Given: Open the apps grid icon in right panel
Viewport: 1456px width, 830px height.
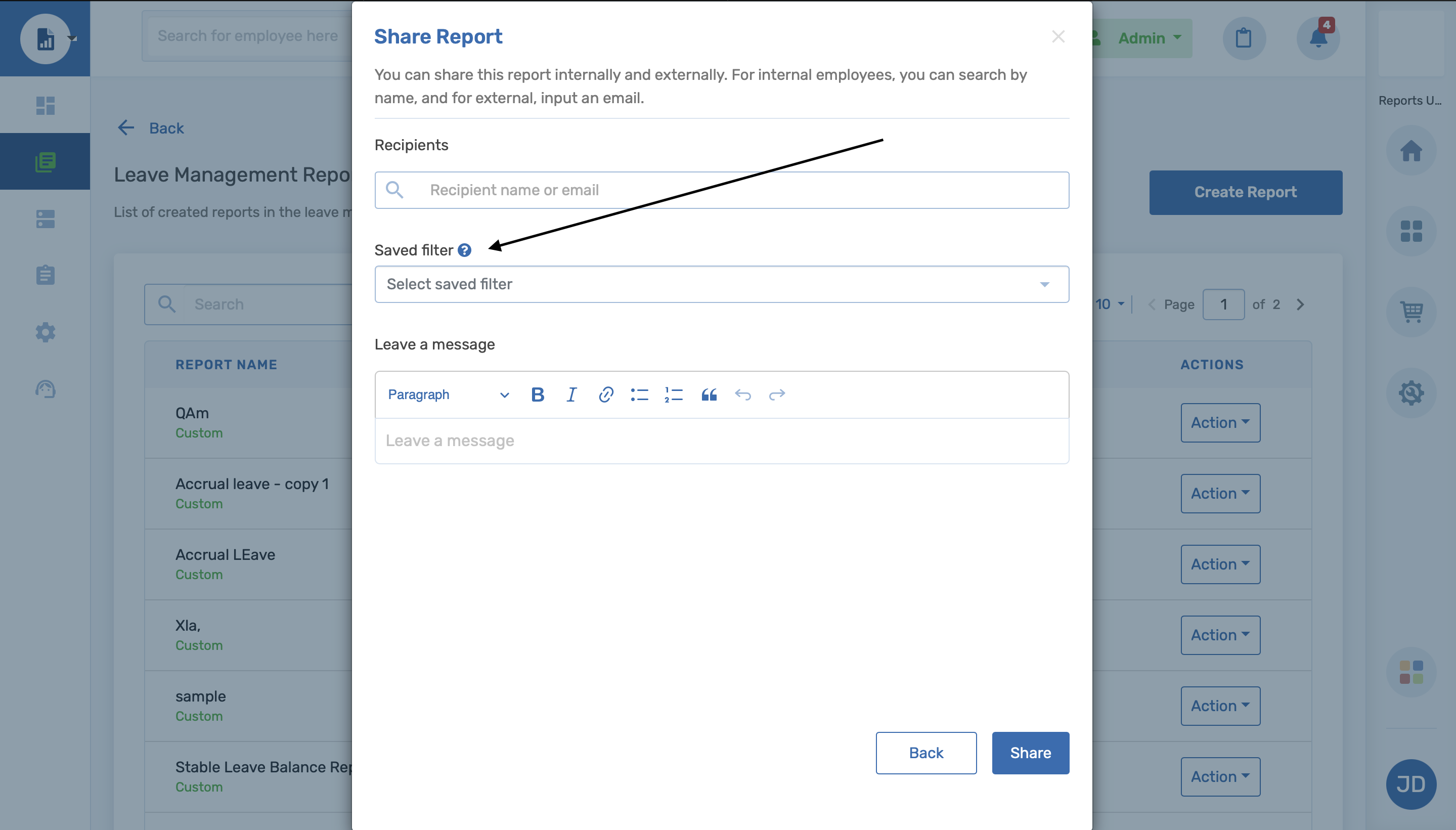Looking at the screenshot, I should (x=1410, y=231).
